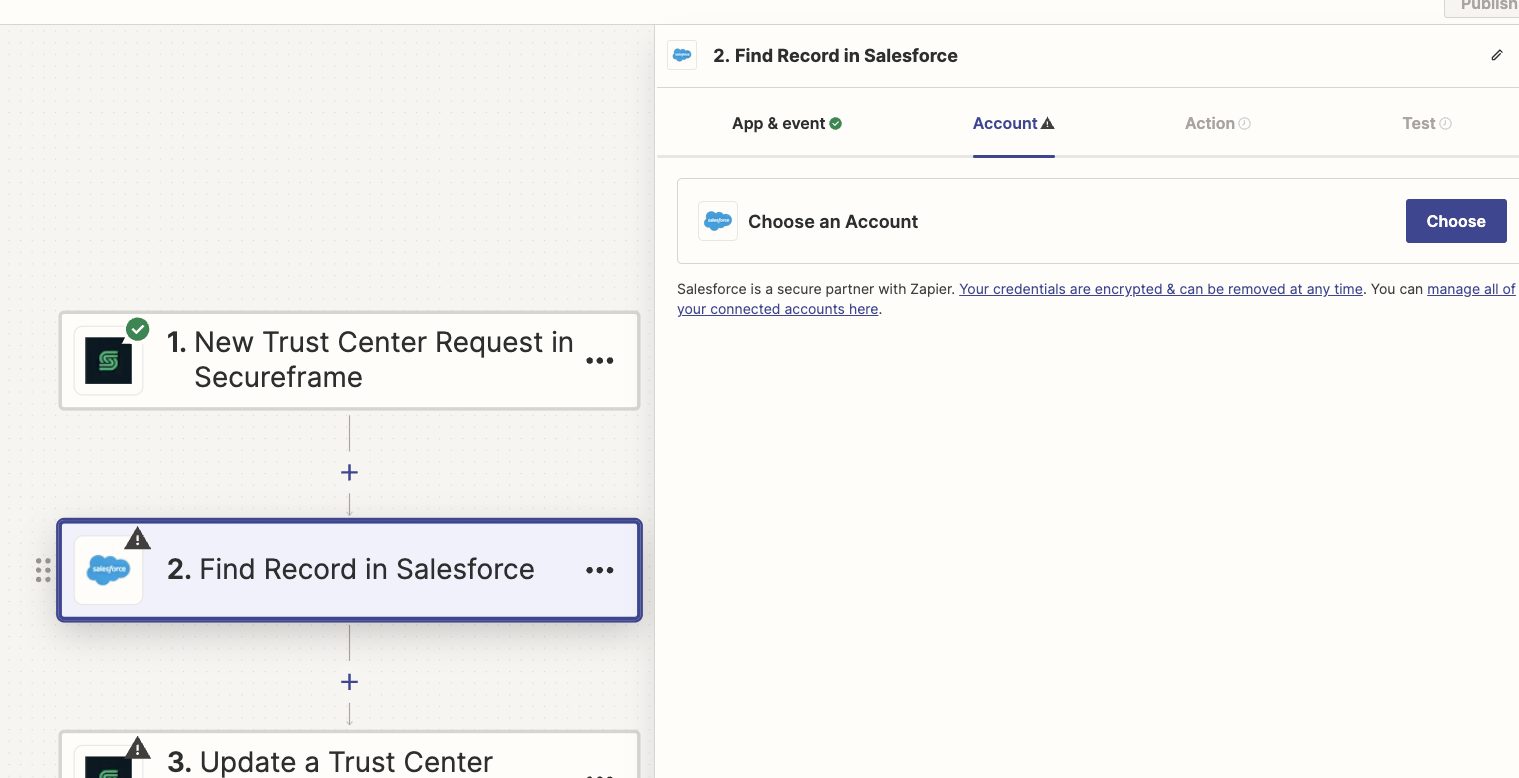Click the Publish button
This screenshot has height=778, width=1519.
click(1482, 6)
